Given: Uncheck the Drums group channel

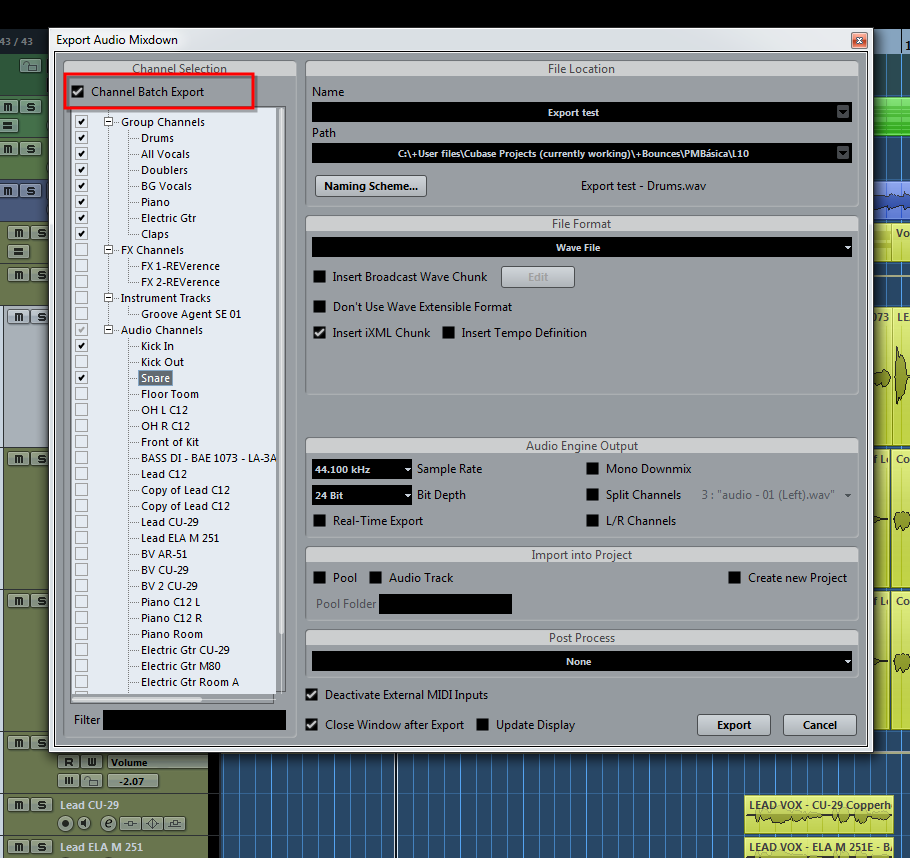Looking at the screenshot, I should [81, 138].
